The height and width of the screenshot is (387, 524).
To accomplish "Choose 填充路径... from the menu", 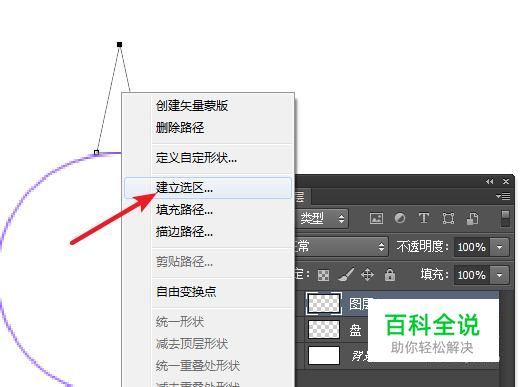I will click(x=184, y=210).
